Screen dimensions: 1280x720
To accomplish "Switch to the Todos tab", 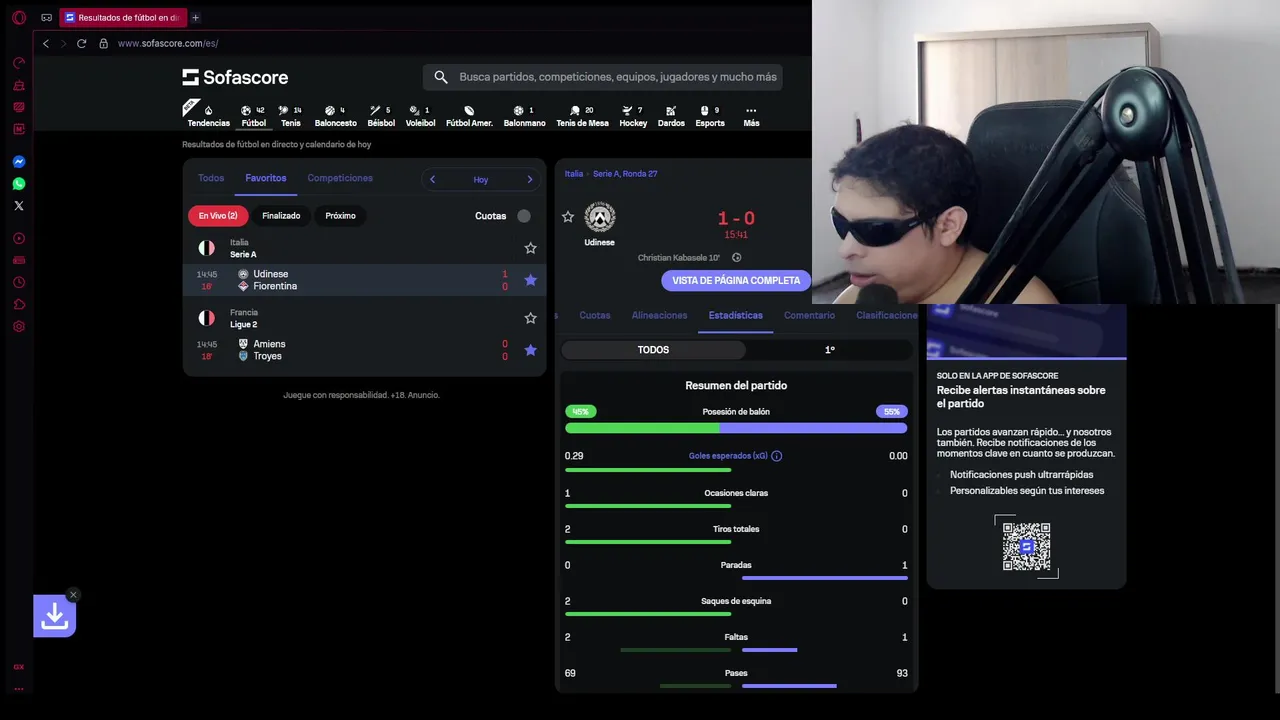I will click(x=211, y=178).
